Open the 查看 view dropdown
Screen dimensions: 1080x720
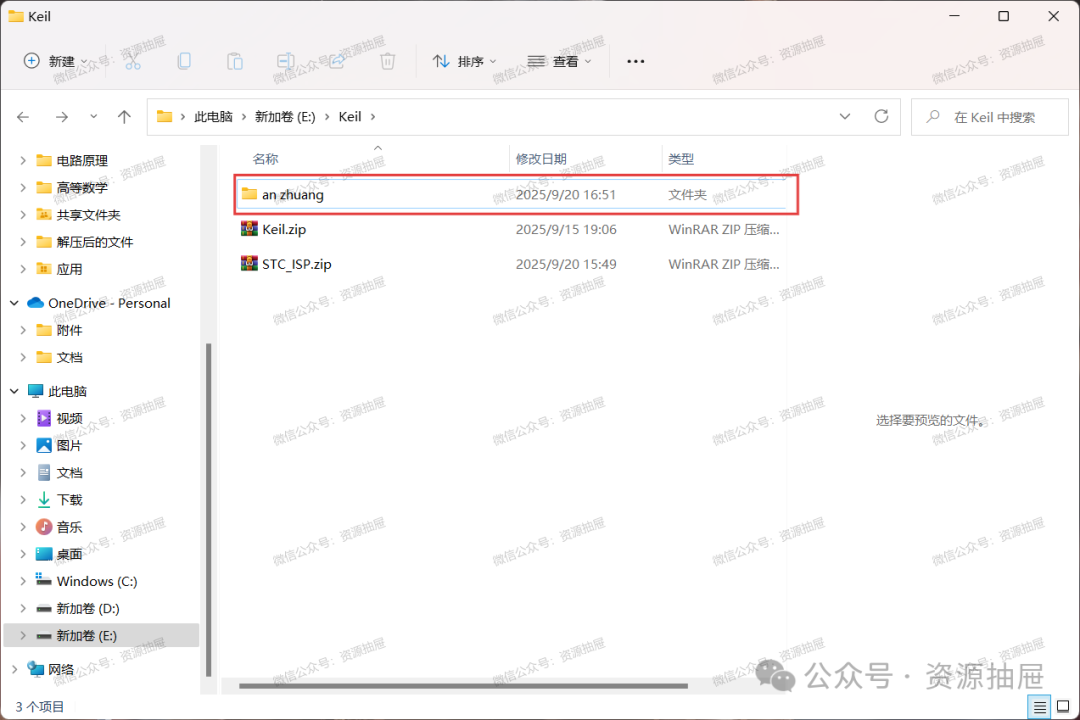click(559, 61)
